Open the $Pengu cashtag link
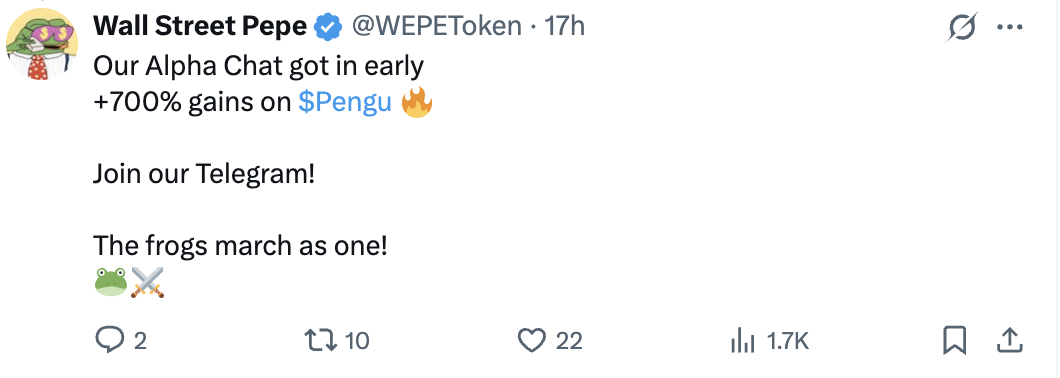The image size is (1060, 378). tap(345, 103)
